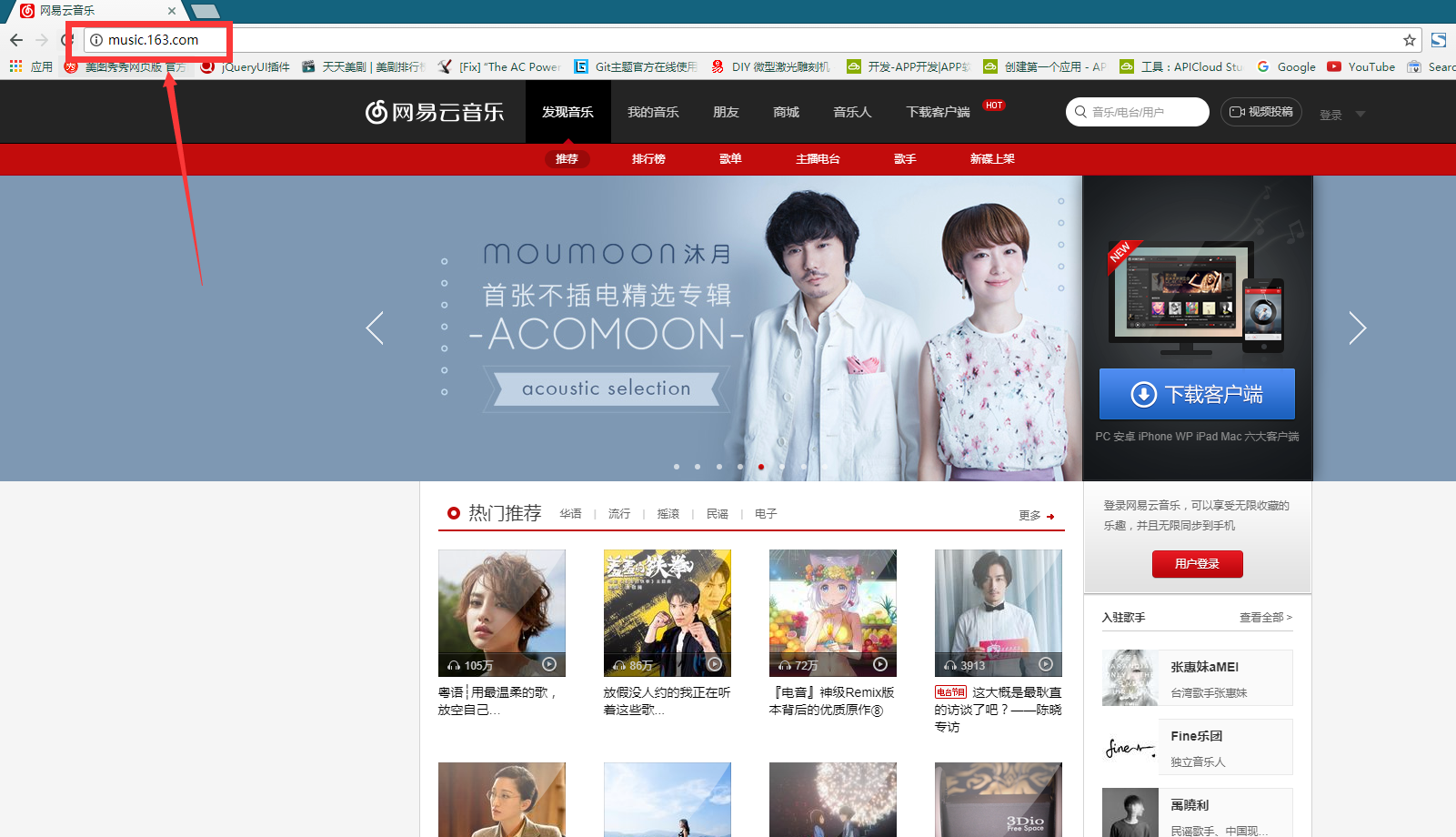Play the 电音 Remix playlist via its play icon

pyautogui.click(x=880, y=664)
